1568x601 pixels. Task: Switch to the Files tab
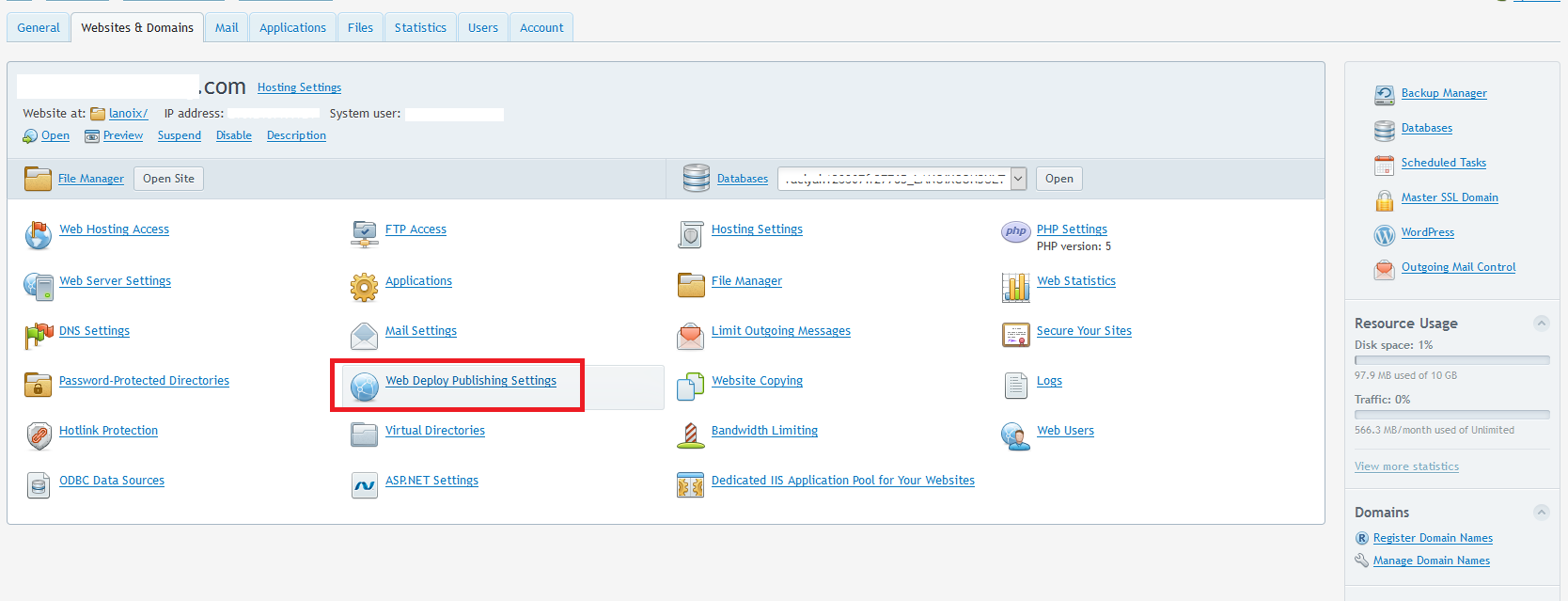pyautogui.click(x=360, y=27)
